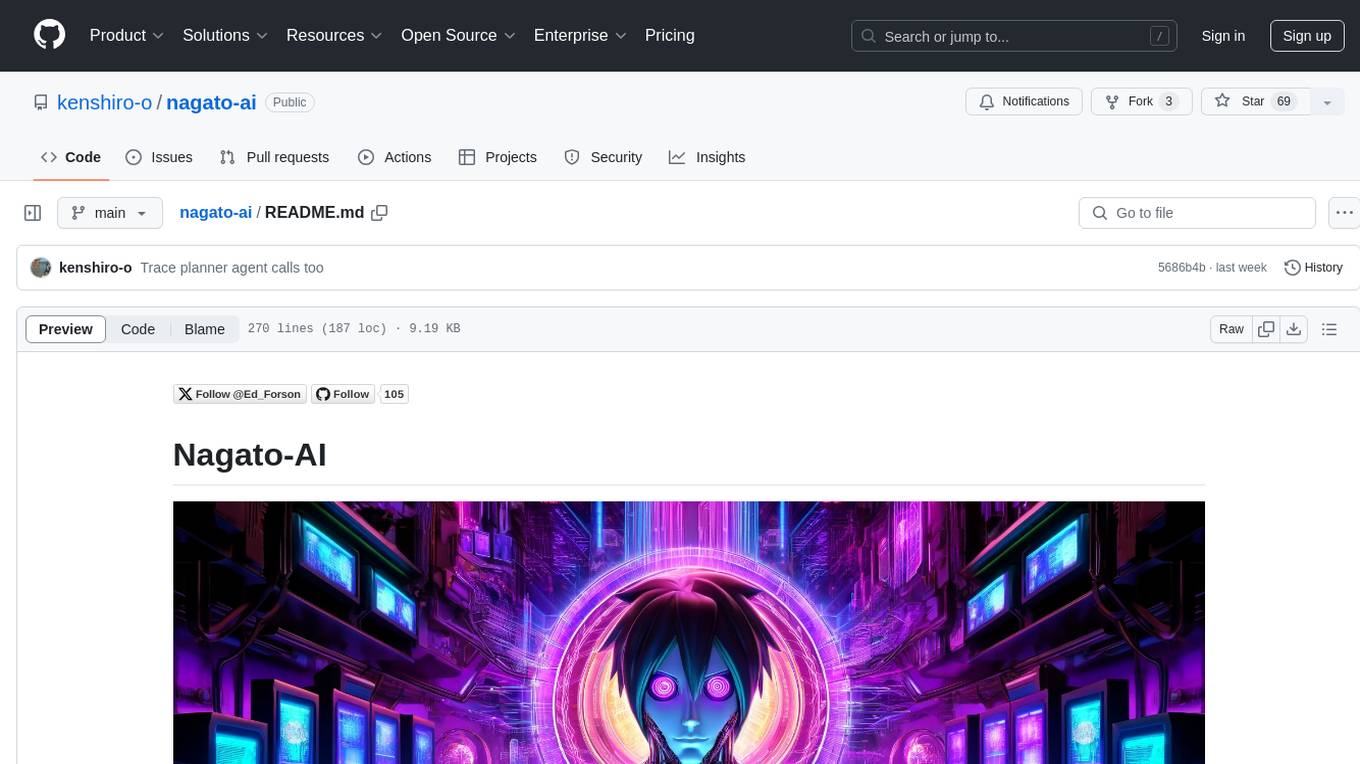Expand the Resources menu
Image resolution: width=1360 pixels, height=764 pixels.
(x=334, y=35)
